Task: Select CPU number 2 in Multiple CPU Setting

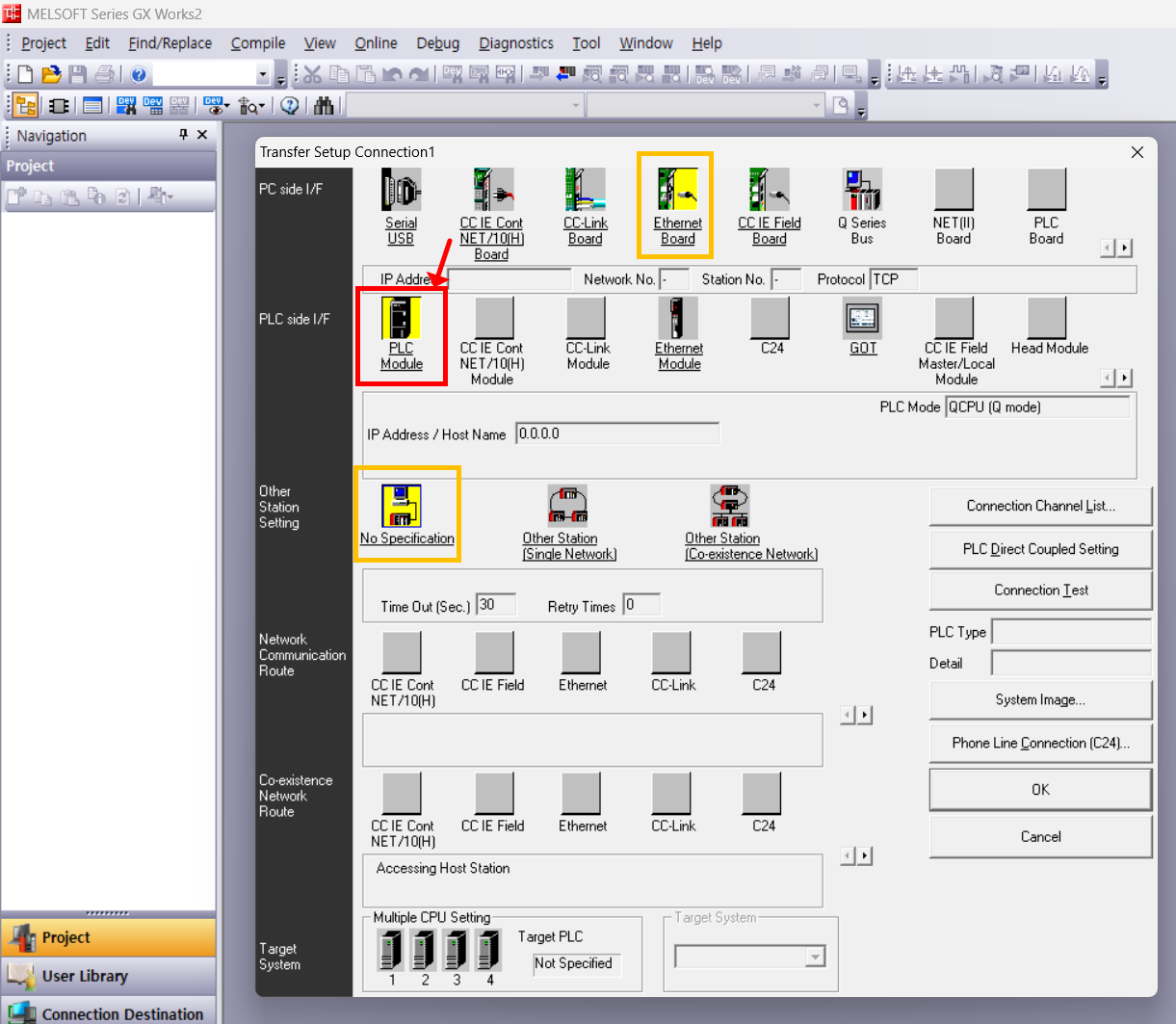Action: coord(424,951)
